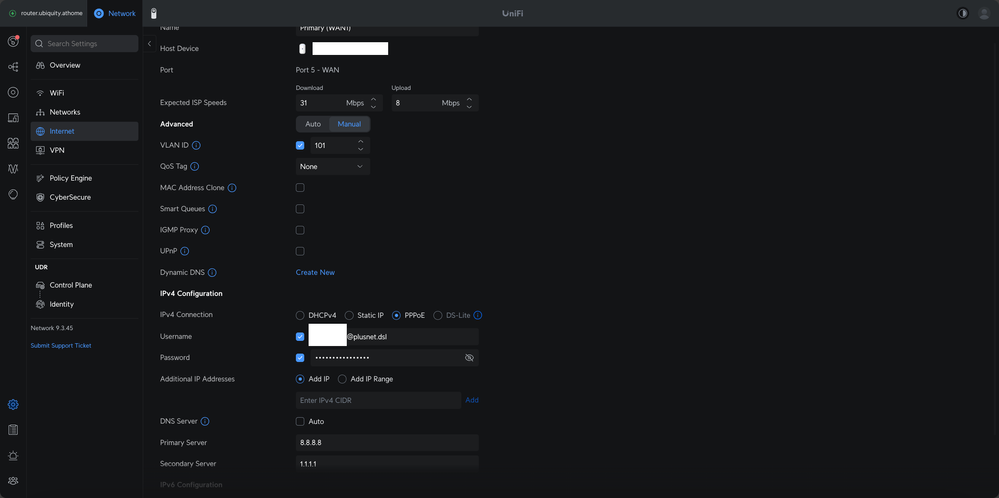Click the Download speed stepper arrows
The width and height of the screenshot is (999, 498).
tap(373, 103)
